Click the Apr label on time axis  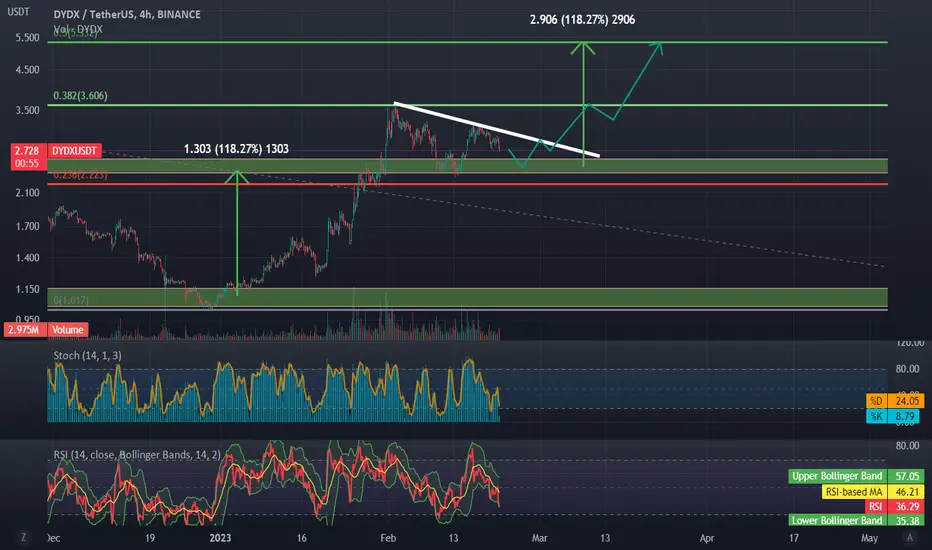click(707, 538)
